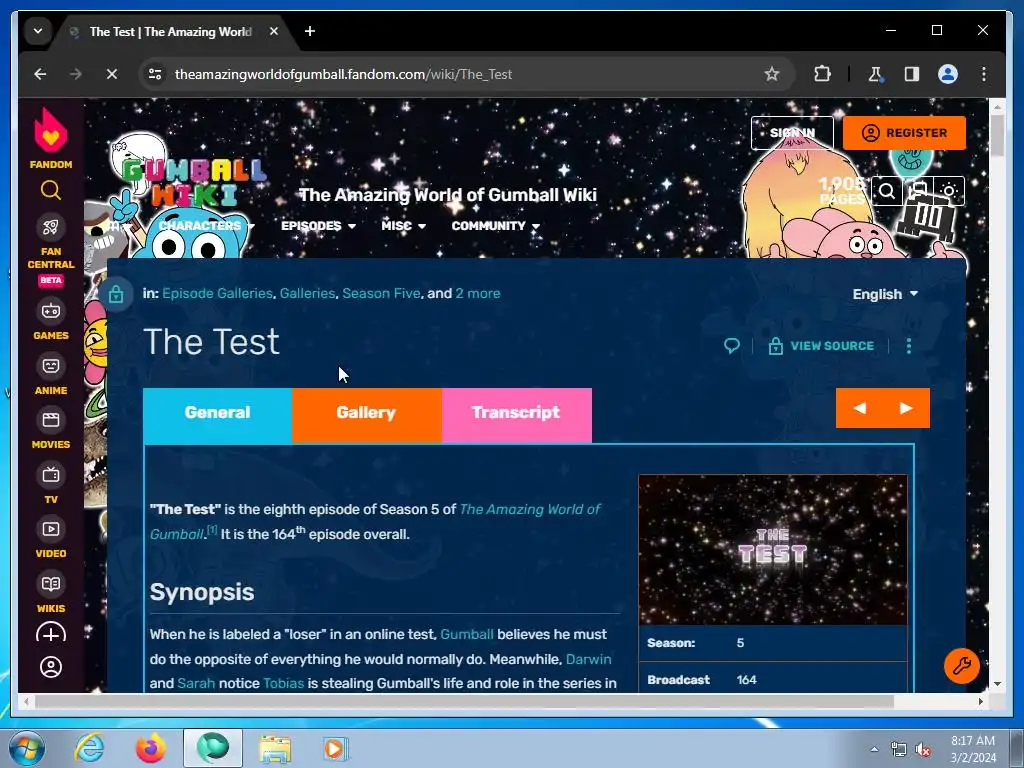Click the vertical page scrollbar
The width and height of the screenshot is (1024, 768).
pos(997,135)
